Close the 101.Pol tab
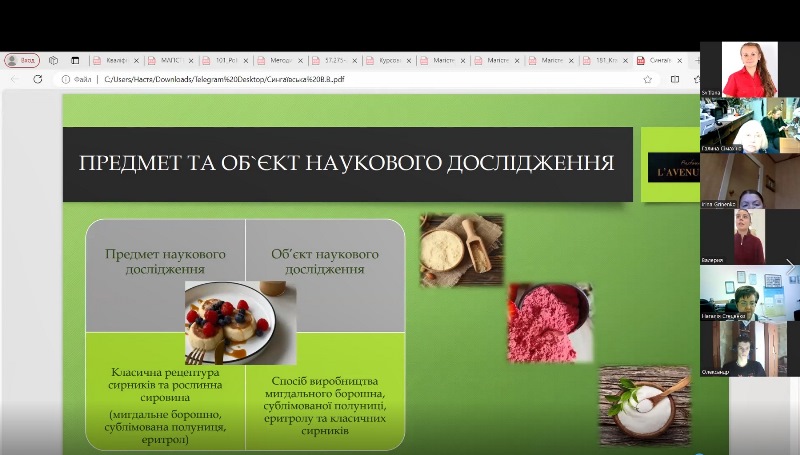800x455 pixels. pos(245,61)
